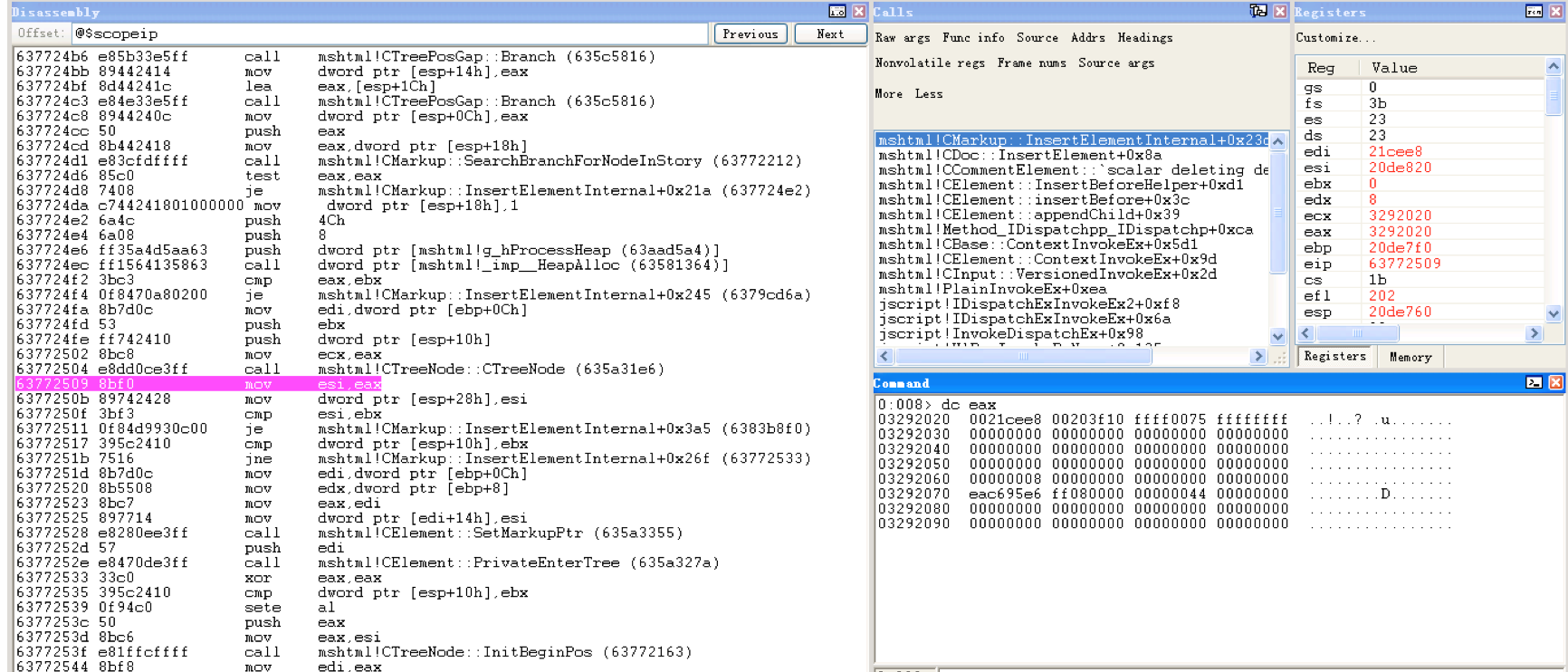Image resolution: width=1568 pixels, height=672 pixels.
Task: Toggle Func info in Calls panel
Action: [x=973, y=38]
